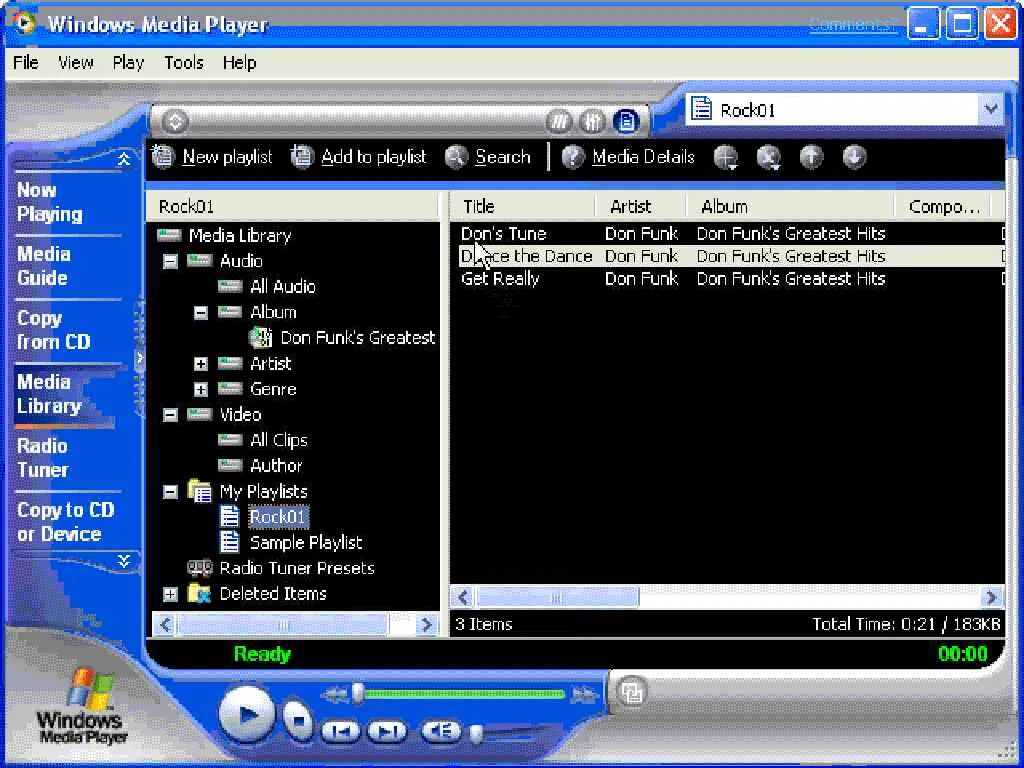Collapse the Video tree node

click(170, 415)
